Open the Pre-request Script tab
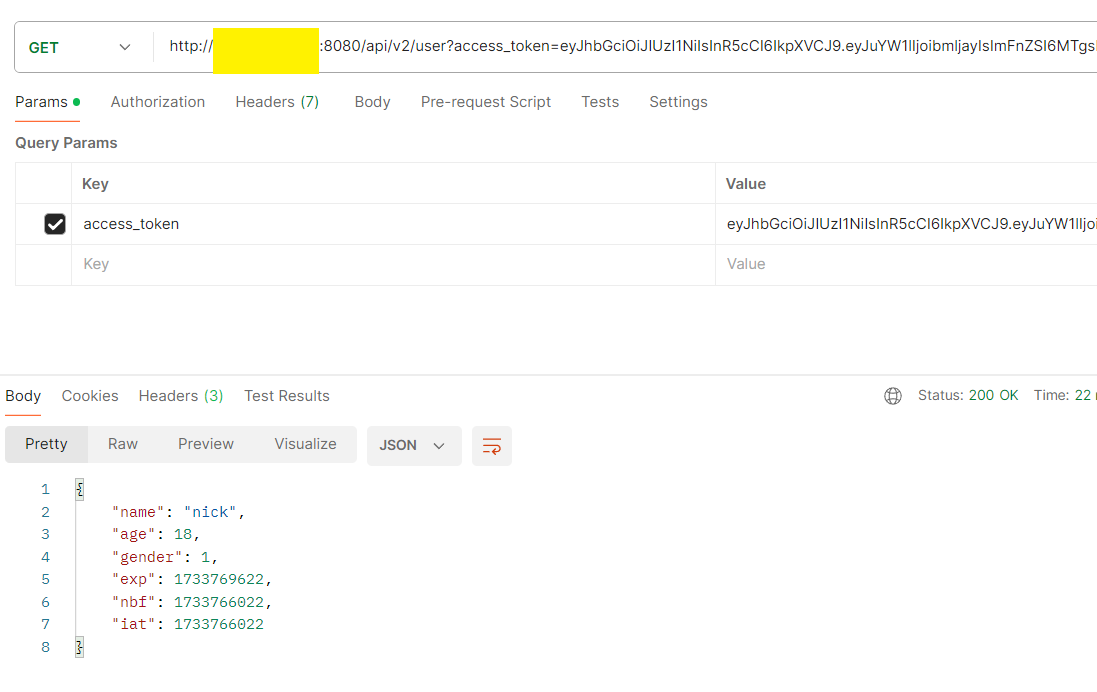This screenshot has height=692, width=1097. 486,102
